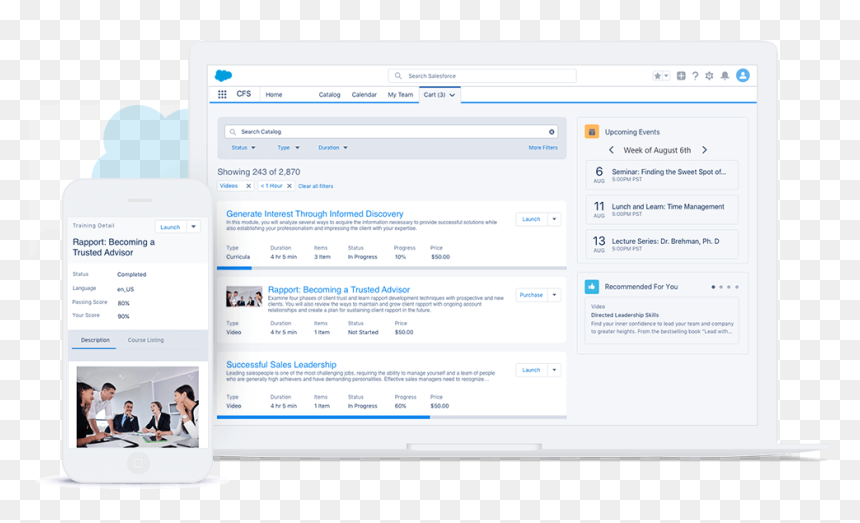Open the favorites list dropdown arrow

666,76
